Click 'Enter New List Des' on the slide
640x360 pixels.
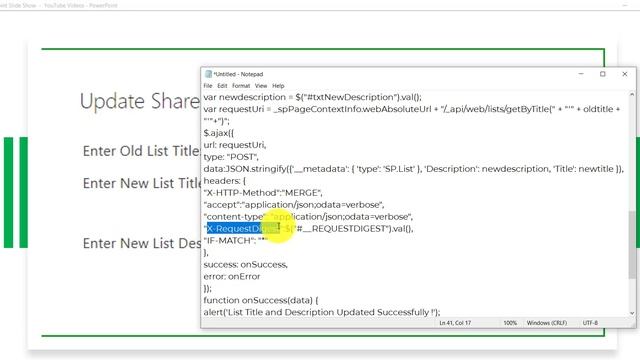click(142, 243)
